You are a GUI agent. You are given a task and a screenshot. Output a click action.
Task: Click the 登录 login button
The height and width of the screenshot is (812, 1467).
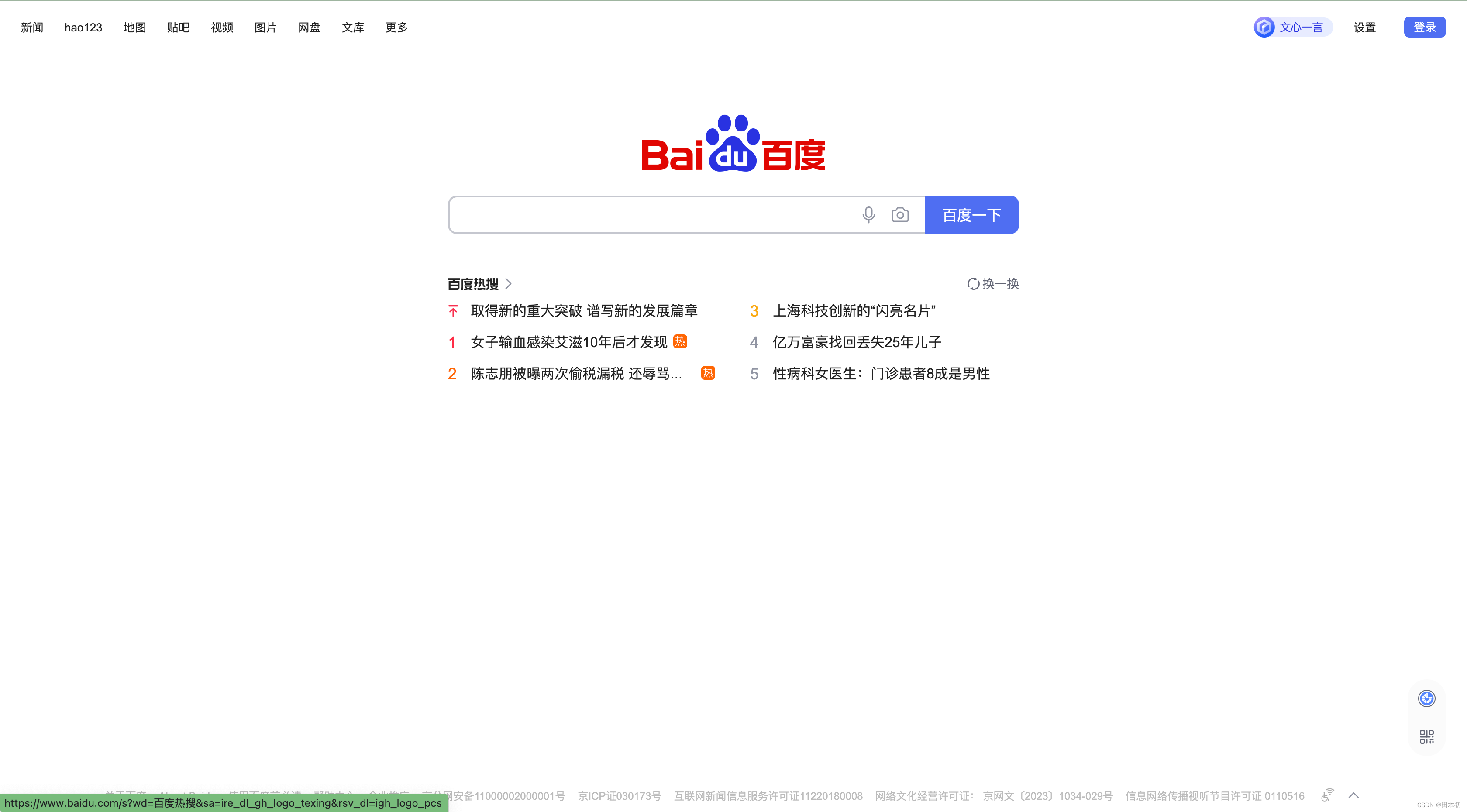click(1424, 27)
